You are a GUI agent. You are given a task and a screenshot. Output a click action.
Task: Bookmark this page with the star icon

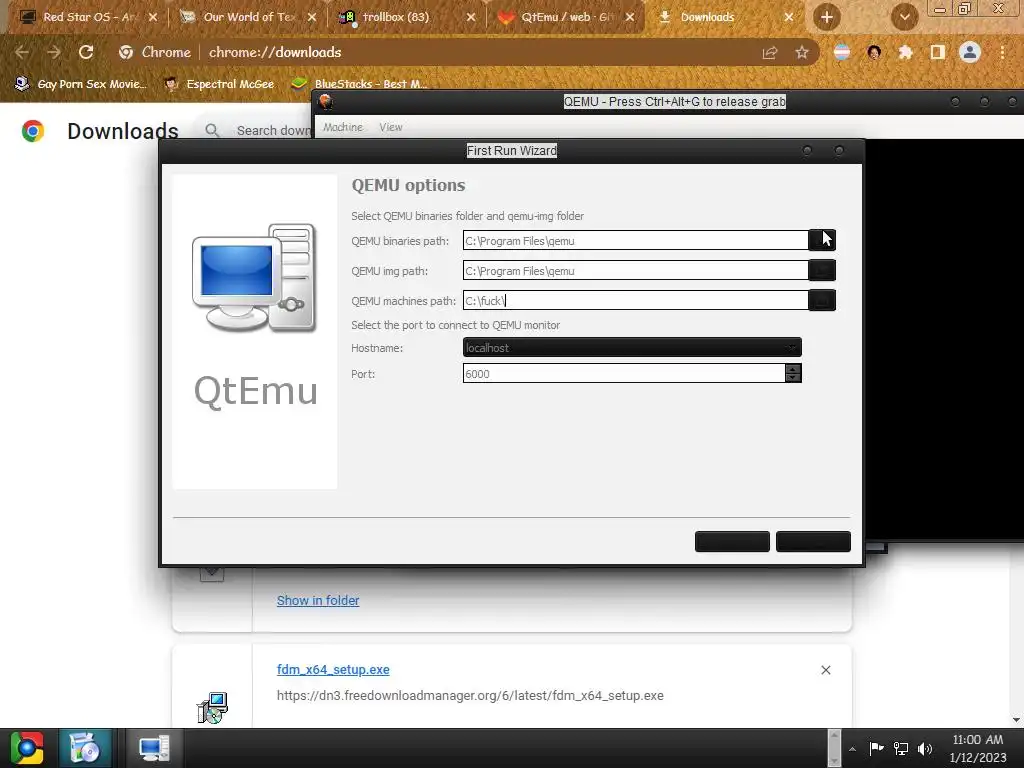pos(802,52)
